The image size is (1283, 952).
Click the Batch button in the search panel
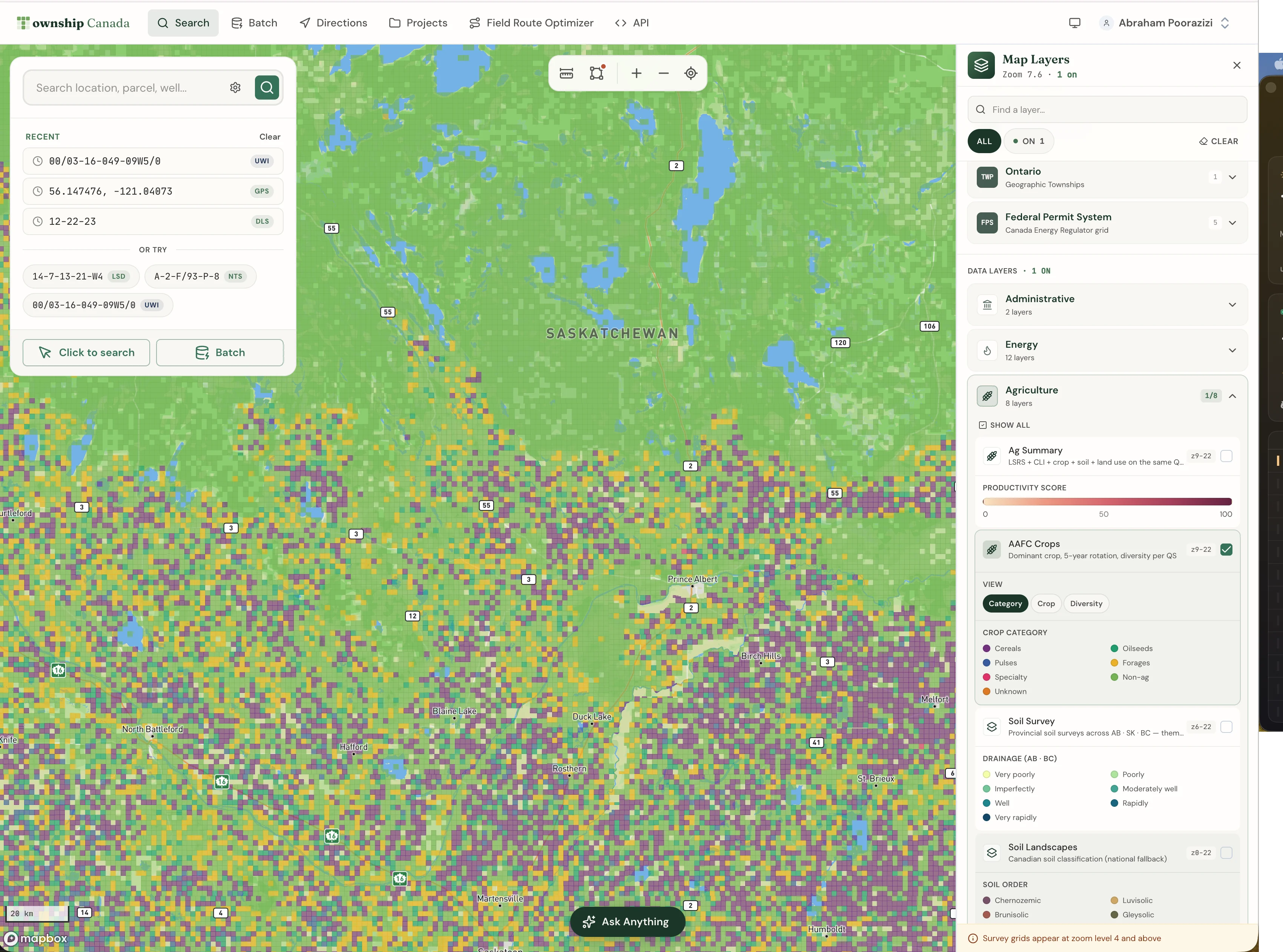click(x=219, y=353)
